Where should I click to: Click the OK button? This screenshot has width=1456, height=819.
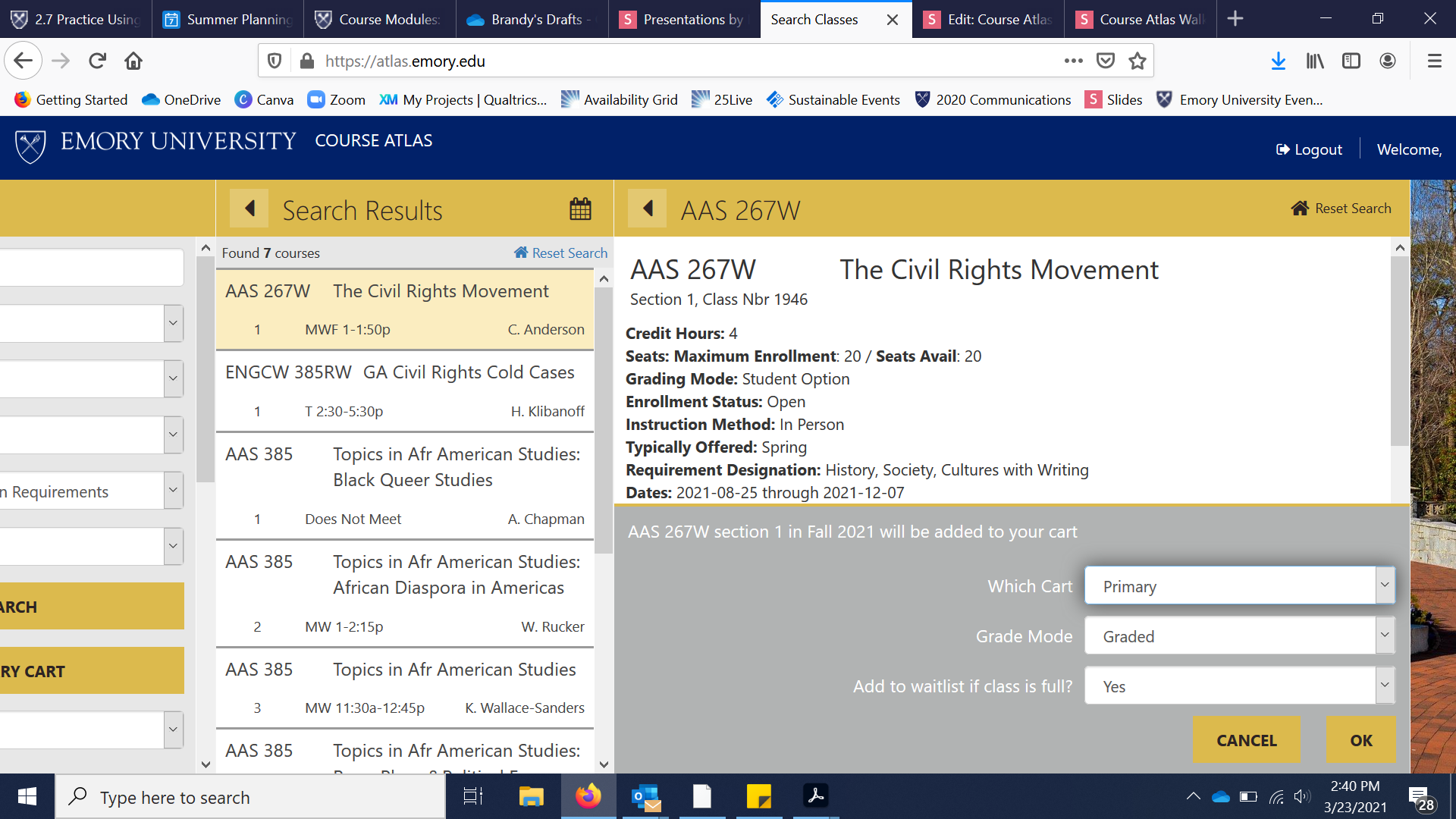coord(1360,739)
